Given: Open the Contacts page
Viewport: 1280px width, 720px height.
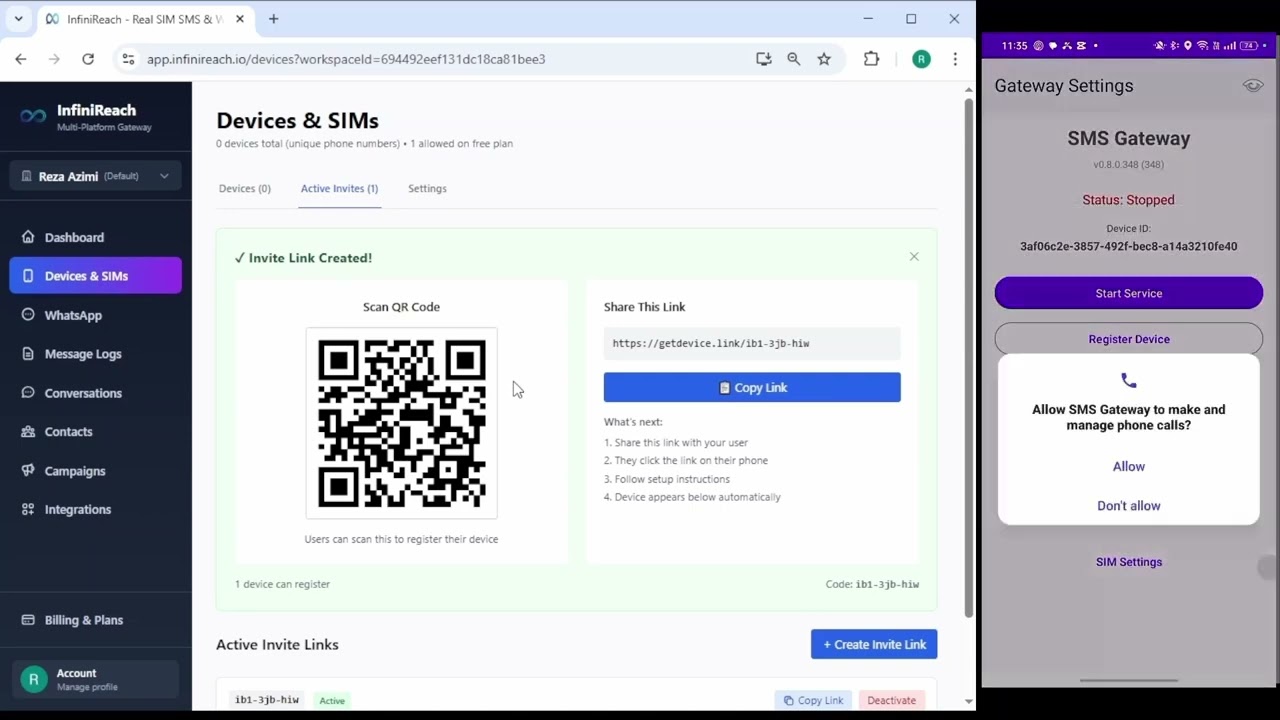Looking at the screenshot, I should [x=96, y=432].
